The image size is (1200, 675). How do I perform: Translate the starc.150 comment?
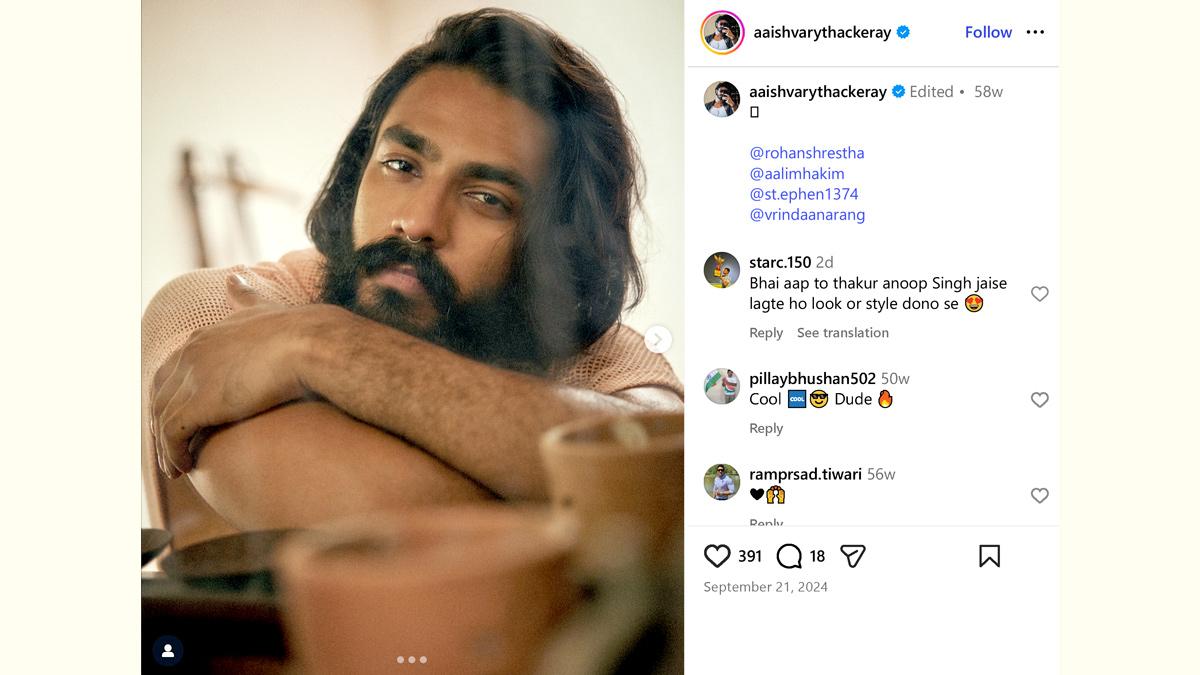point(842,333)
